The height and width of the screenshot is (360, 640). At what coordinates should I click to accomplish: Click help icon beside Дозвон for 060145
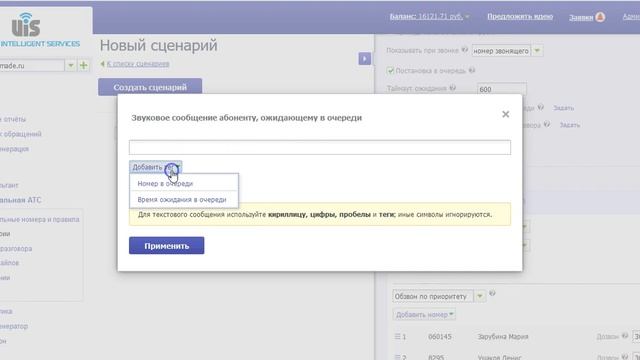pyautogui.click(x=624, y=336)
